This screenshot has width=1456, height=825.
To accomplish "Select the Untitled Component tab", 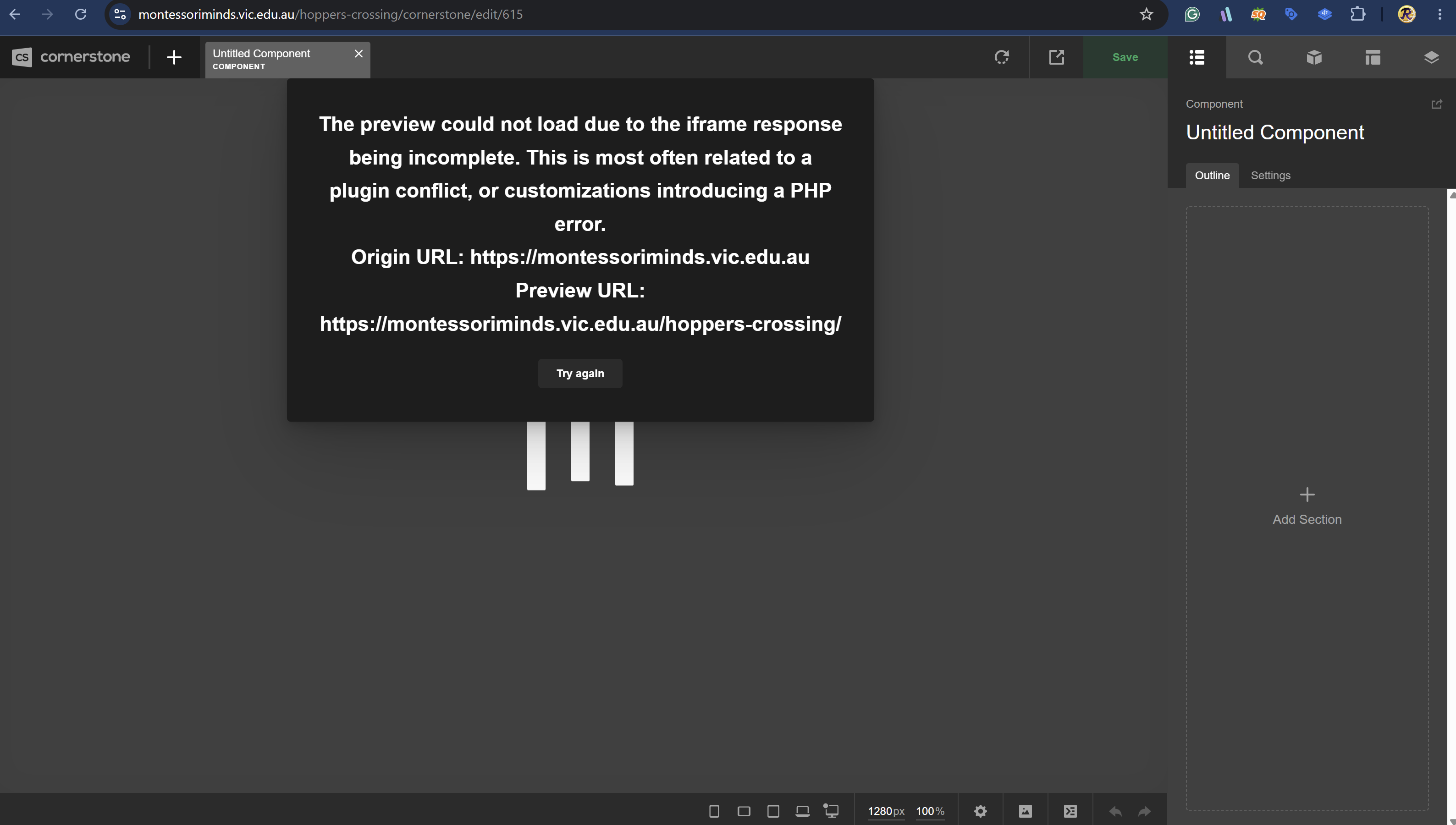I will [287, 60].
